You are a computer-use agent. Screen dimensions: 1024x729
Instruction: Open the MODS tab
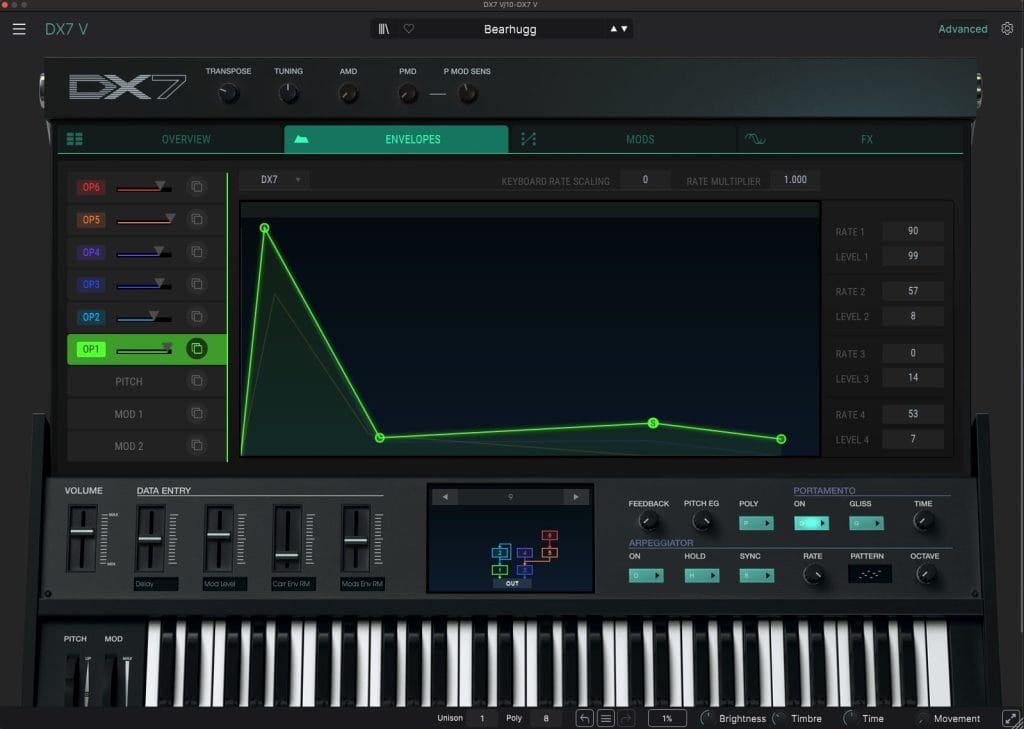click(640, 139)
